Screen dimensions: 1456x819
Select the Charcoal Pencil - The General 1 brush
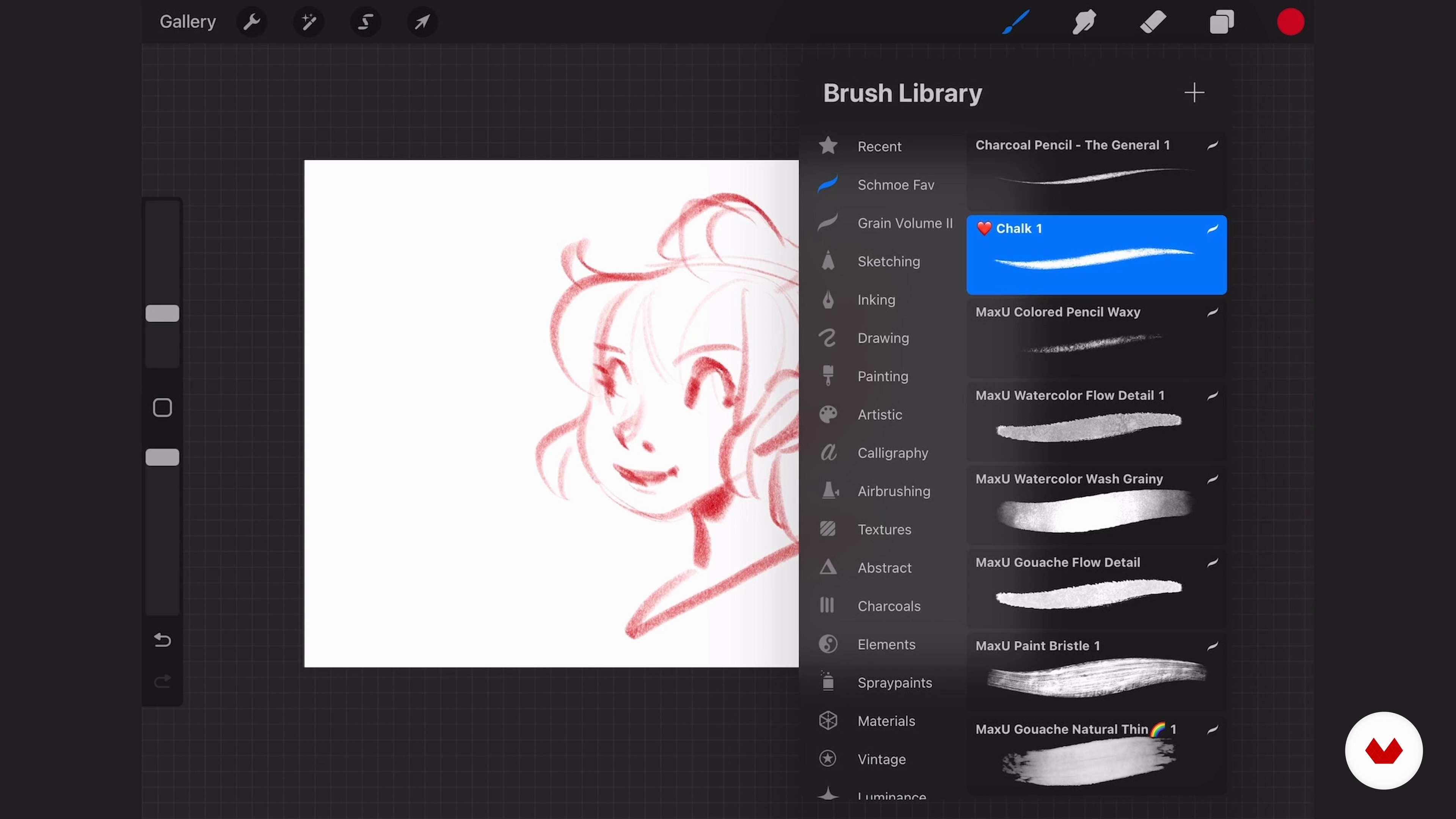tap(1097, 171)
